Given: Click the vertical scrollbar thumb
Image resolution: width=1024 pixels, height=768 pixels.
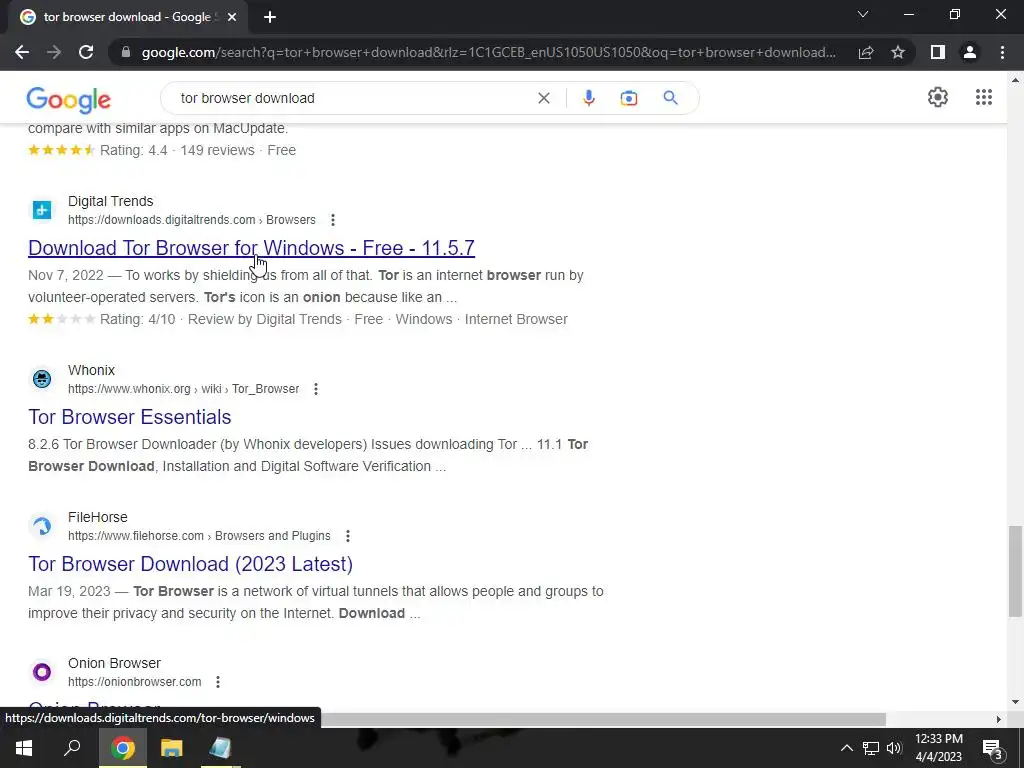Looking at the screenshot, I should pyautogui.click(x=1015, y=571).
